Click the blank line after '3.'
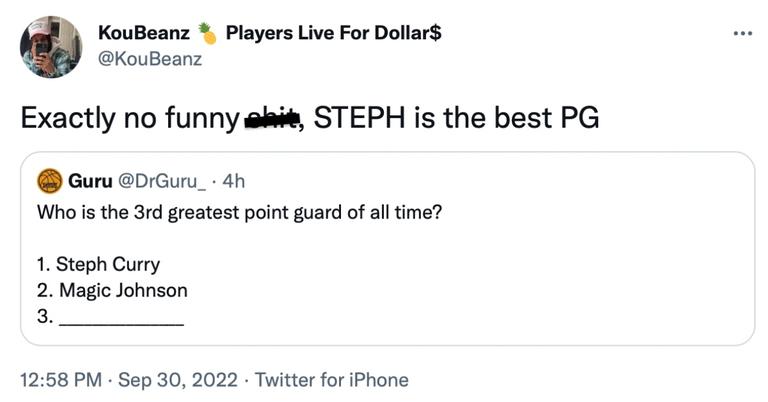Screen dimensions: 768x402 click(121, 320)
